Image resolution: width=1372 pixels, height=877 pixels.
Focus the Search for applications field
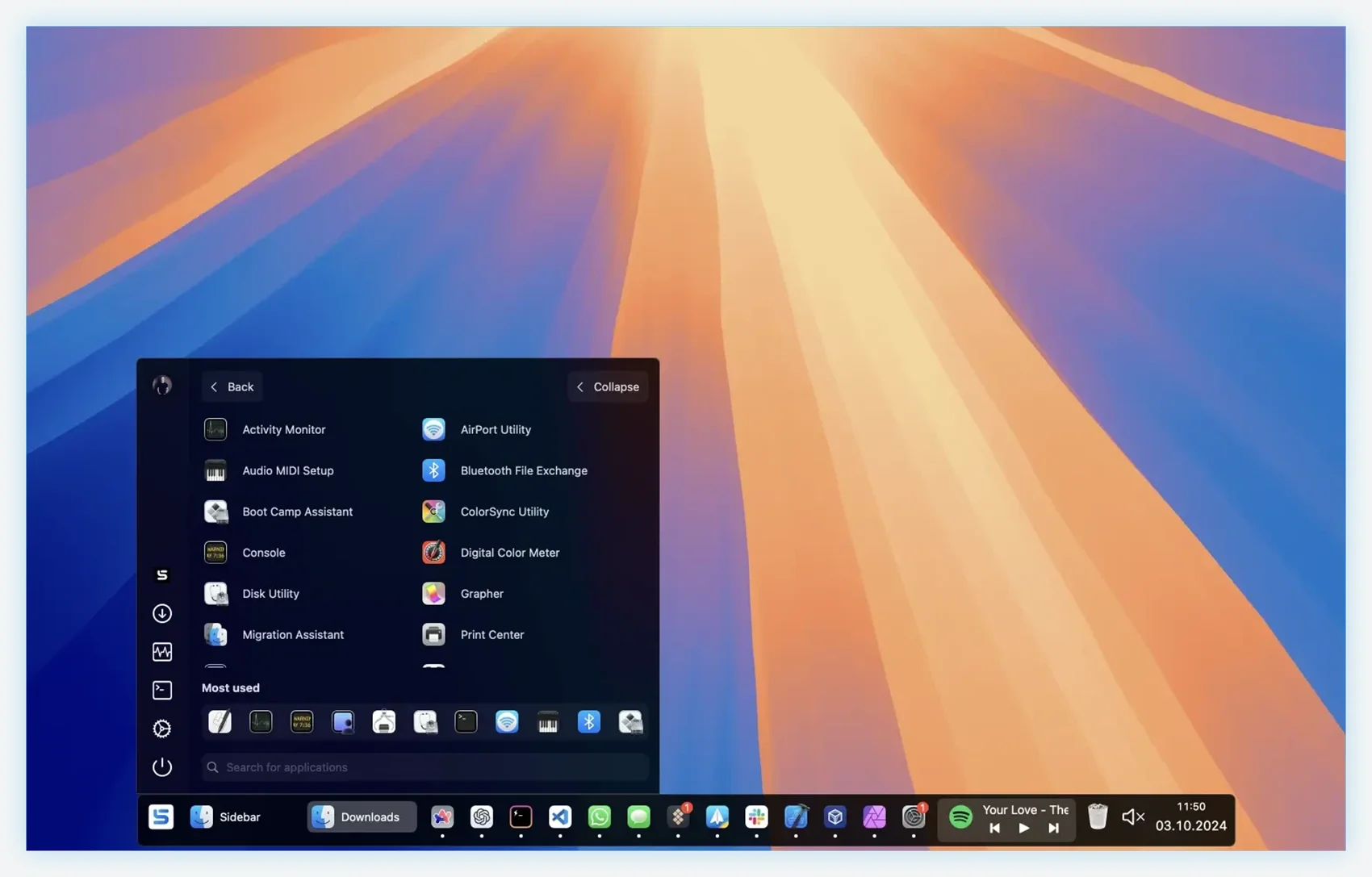tap(425, 768)
